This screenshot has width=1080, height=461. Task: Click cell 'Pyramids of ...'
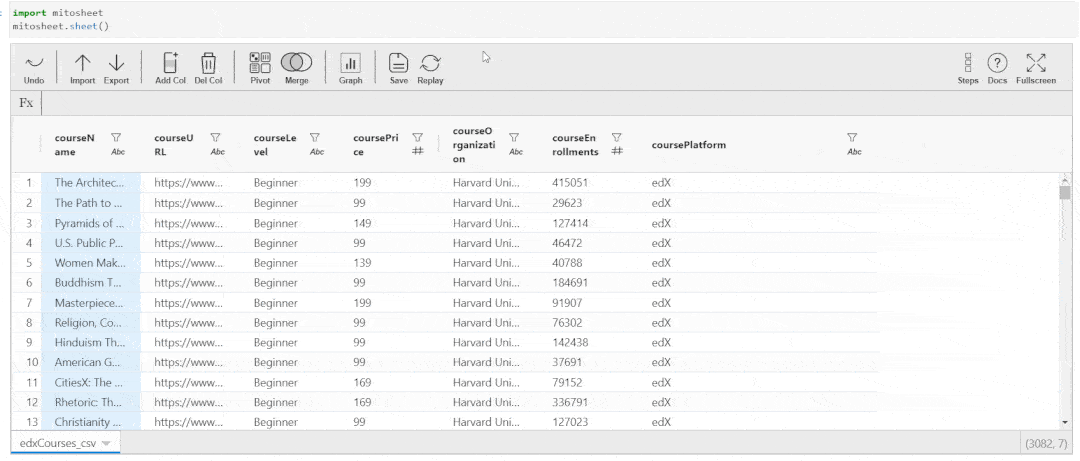click(x=91, y=223)
